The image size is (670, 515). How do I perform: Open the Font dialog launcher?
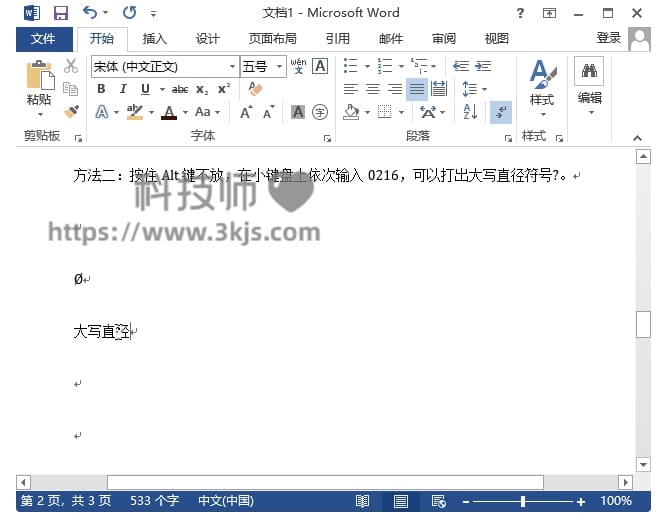point(327,138)
